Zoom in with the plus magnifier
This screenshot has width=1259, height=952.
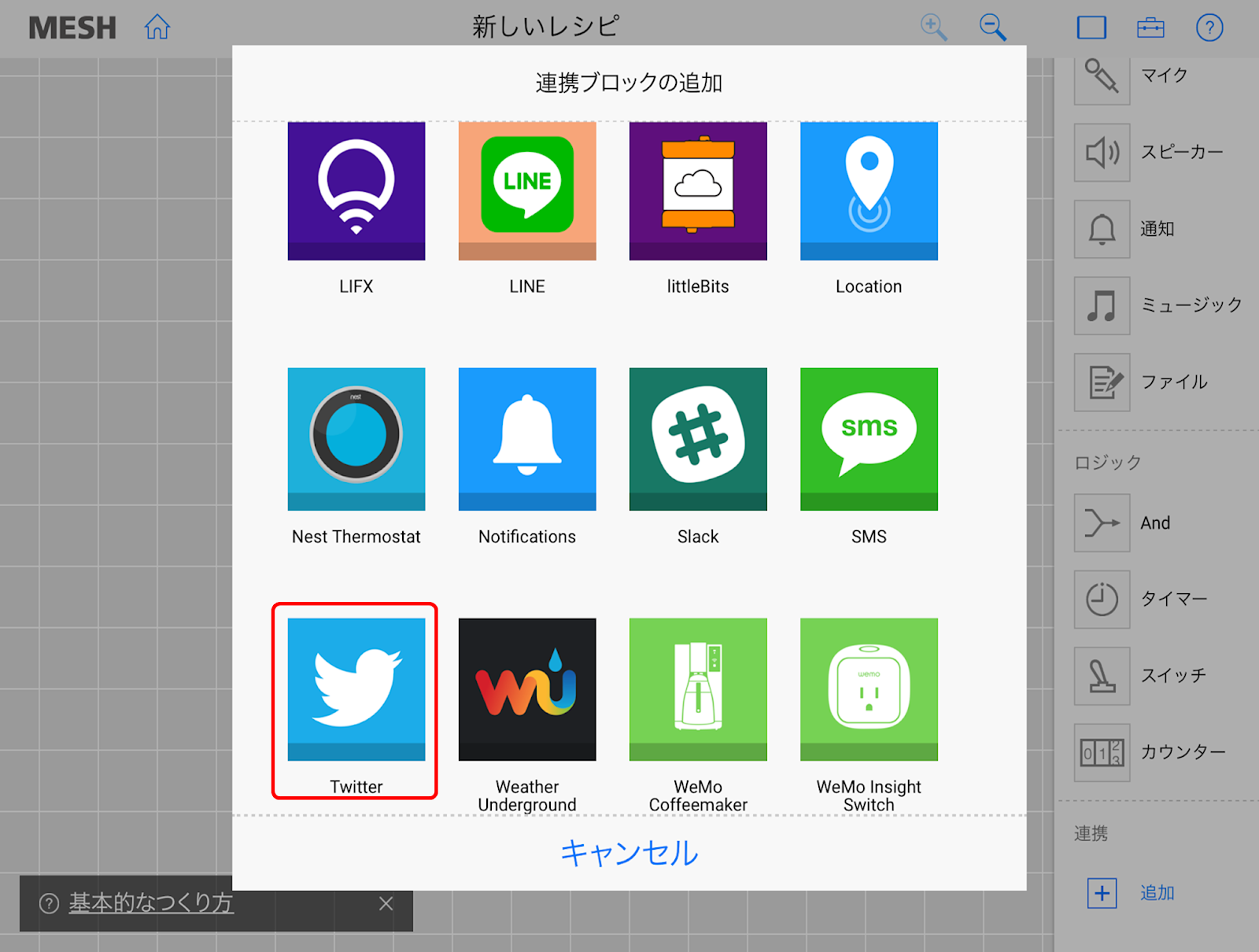pyautogui.click(x=933, y=28)
